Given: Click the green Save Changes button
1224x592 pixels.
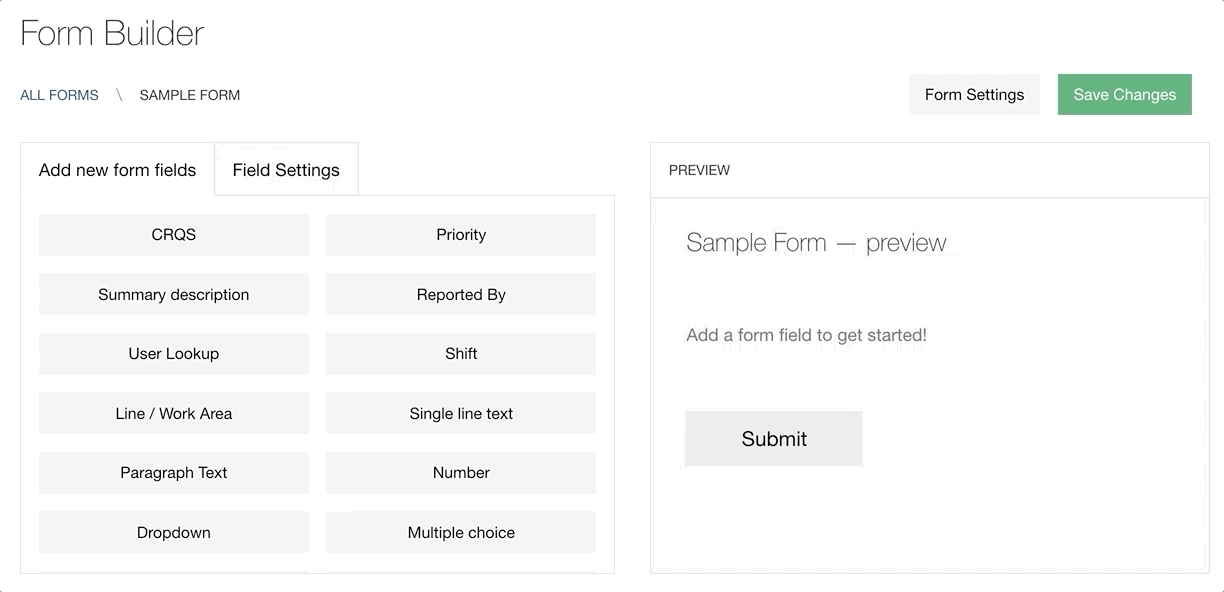Looking at the screenshot, I should (x=1124, y=95).
